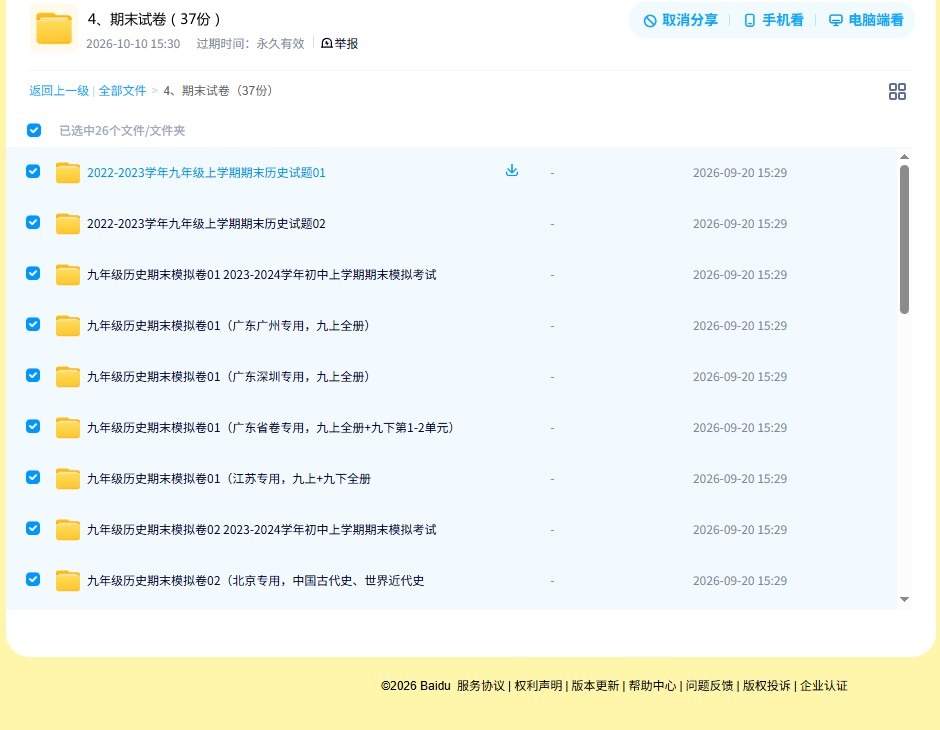Uncheck 模拟卷02 2023-2024学年 checkbox

coord(34,528)
